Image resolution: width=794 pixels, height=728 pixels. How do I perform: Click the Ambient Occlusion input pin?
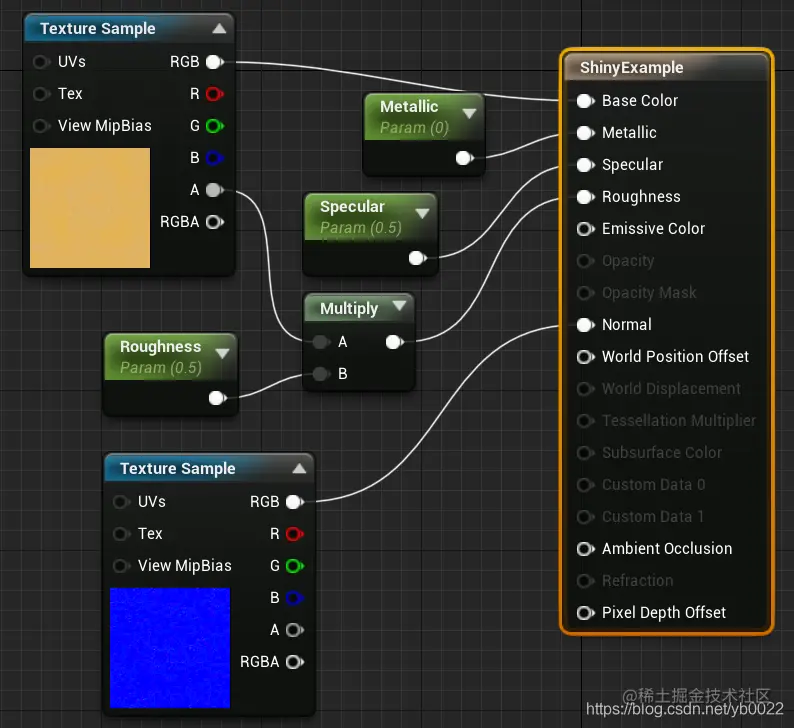(586, 549)
